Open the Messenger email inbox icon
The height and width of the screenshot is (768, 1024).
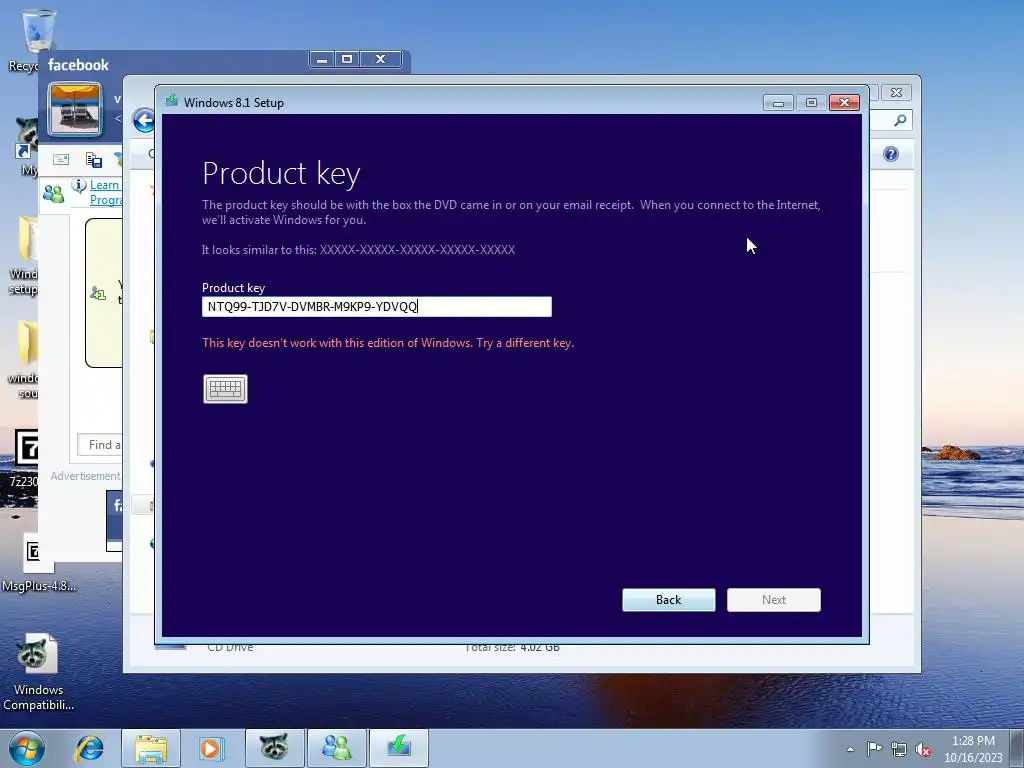61,159
